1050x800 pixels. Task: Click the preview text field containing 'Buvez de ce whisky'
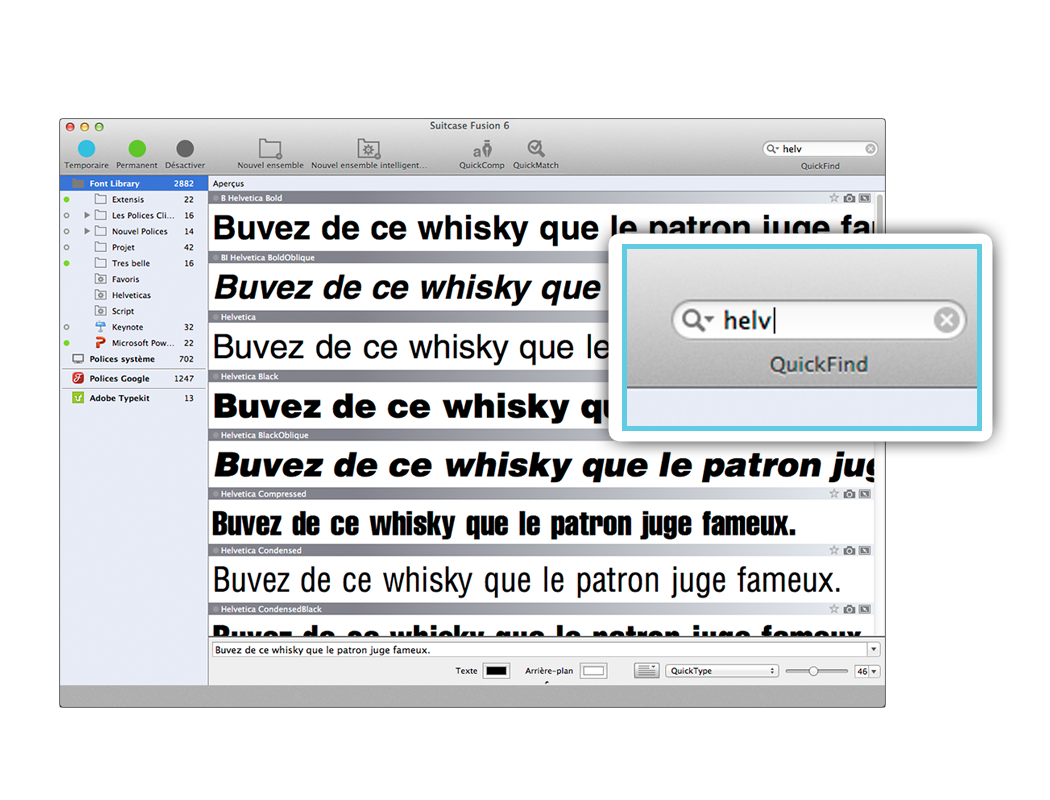[540, 649]
